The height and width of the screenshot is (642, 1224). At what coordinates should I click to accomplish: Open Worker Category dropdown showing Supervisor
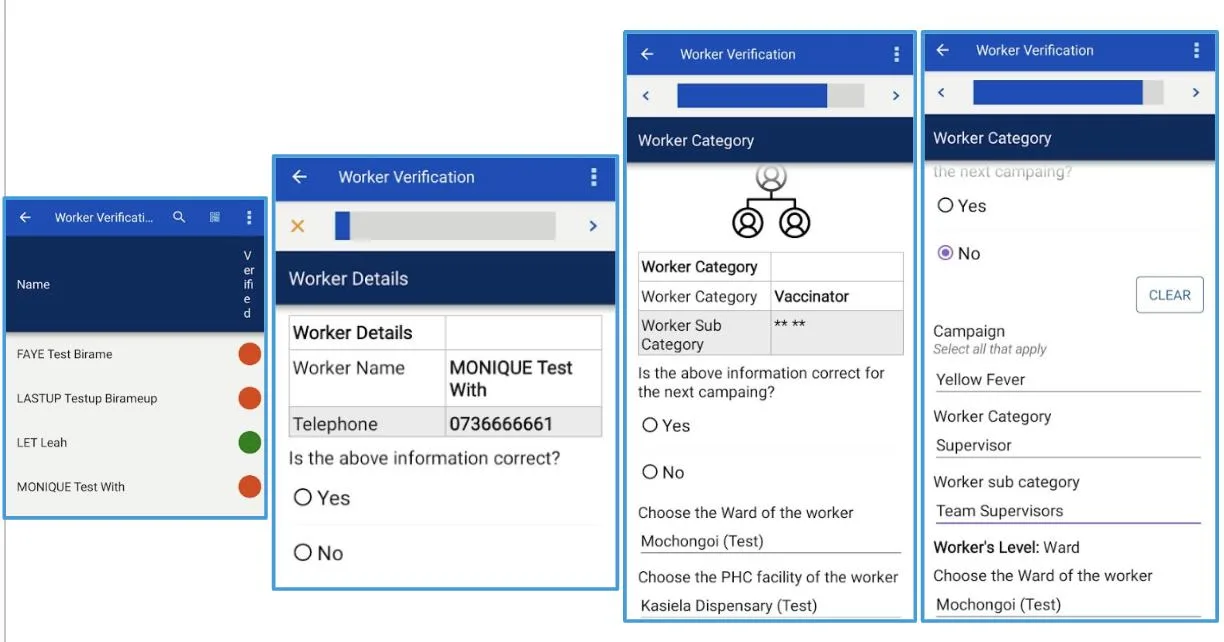pos(1067,446)
